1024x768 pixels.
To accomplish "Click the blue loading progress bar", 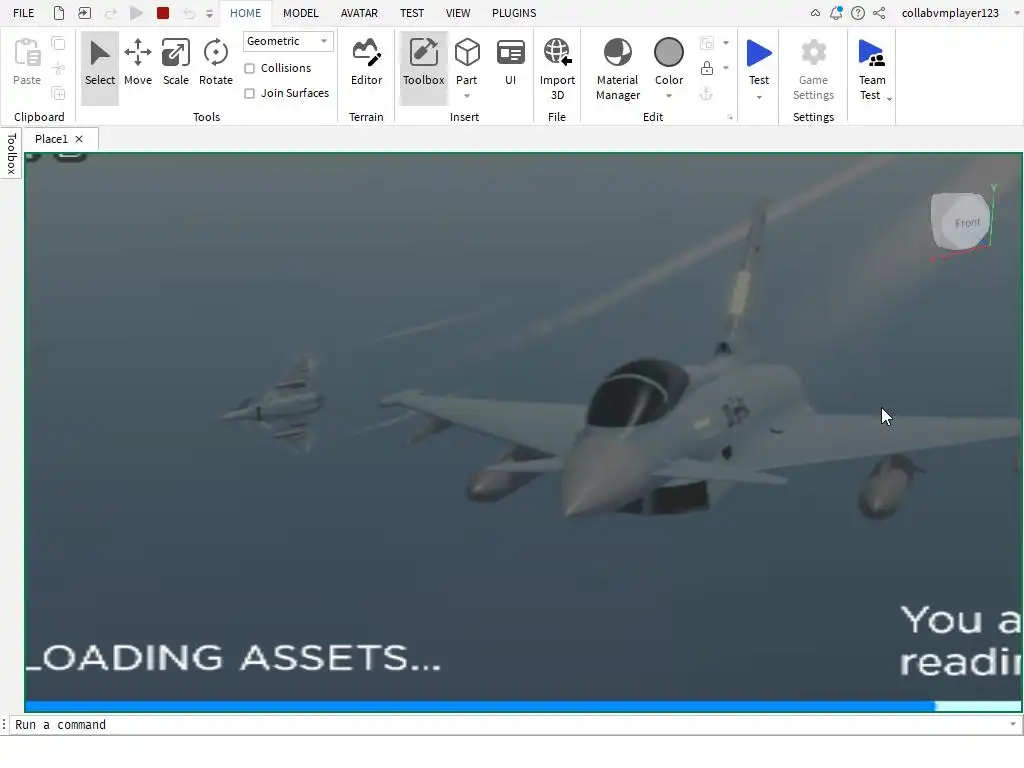I will 480,707.
